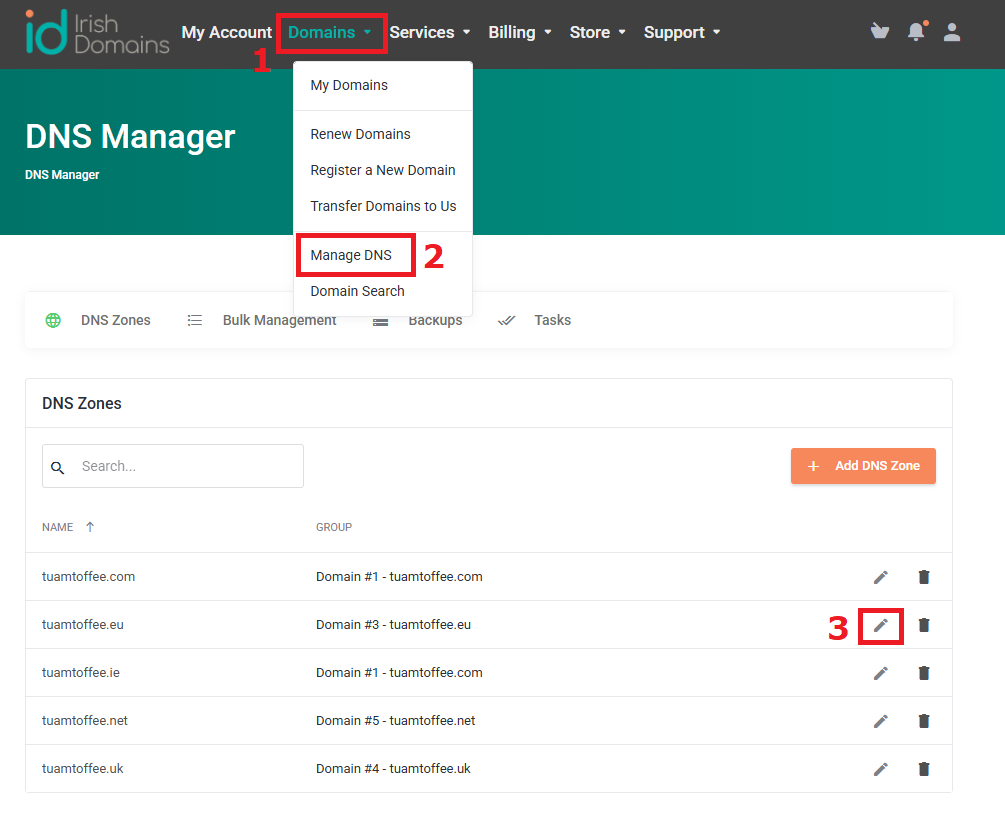This screenshot has width=1005, height=818.
Task: Click the search magnifier icon
Action: tap(58, 467)
